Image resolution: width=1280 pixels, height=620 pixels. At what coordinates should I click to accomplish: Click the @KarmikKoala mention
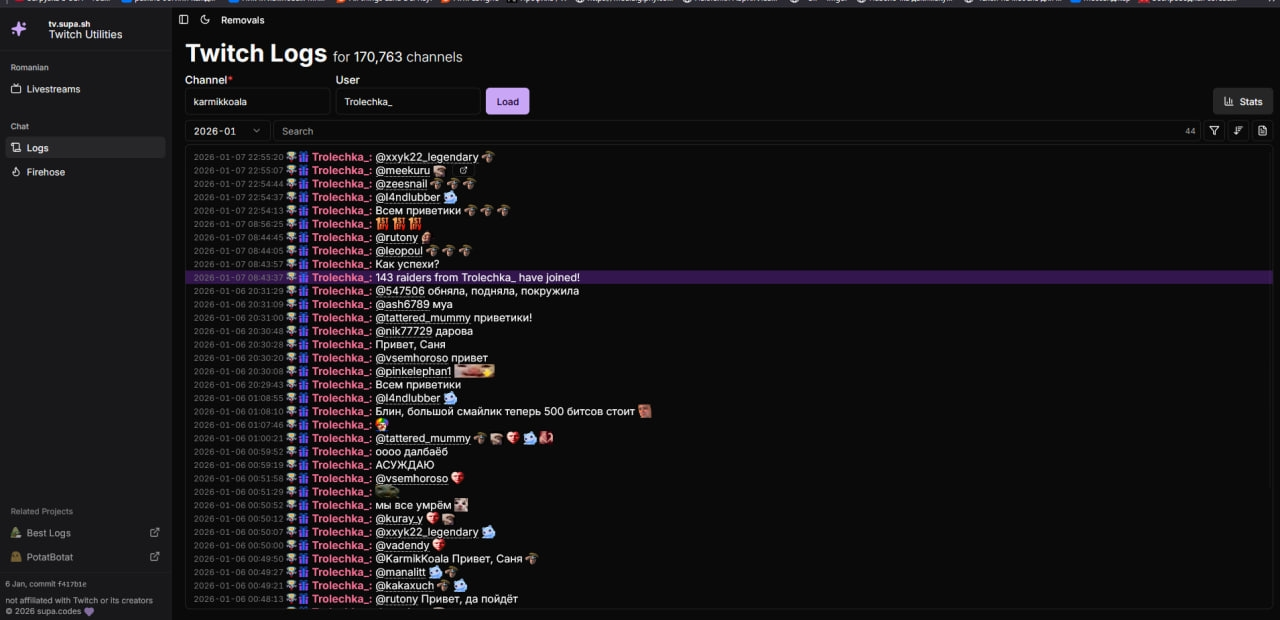point(412,559)
